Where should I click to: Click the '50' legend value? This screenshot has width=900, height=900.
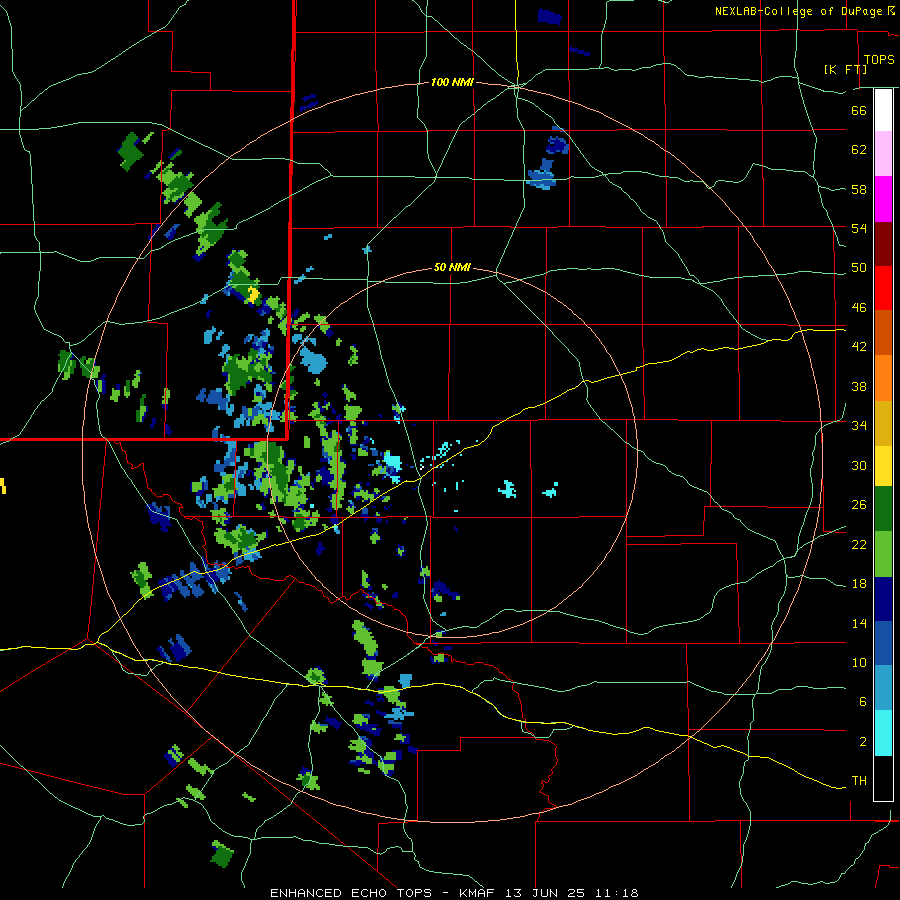(x=859, y=267)
